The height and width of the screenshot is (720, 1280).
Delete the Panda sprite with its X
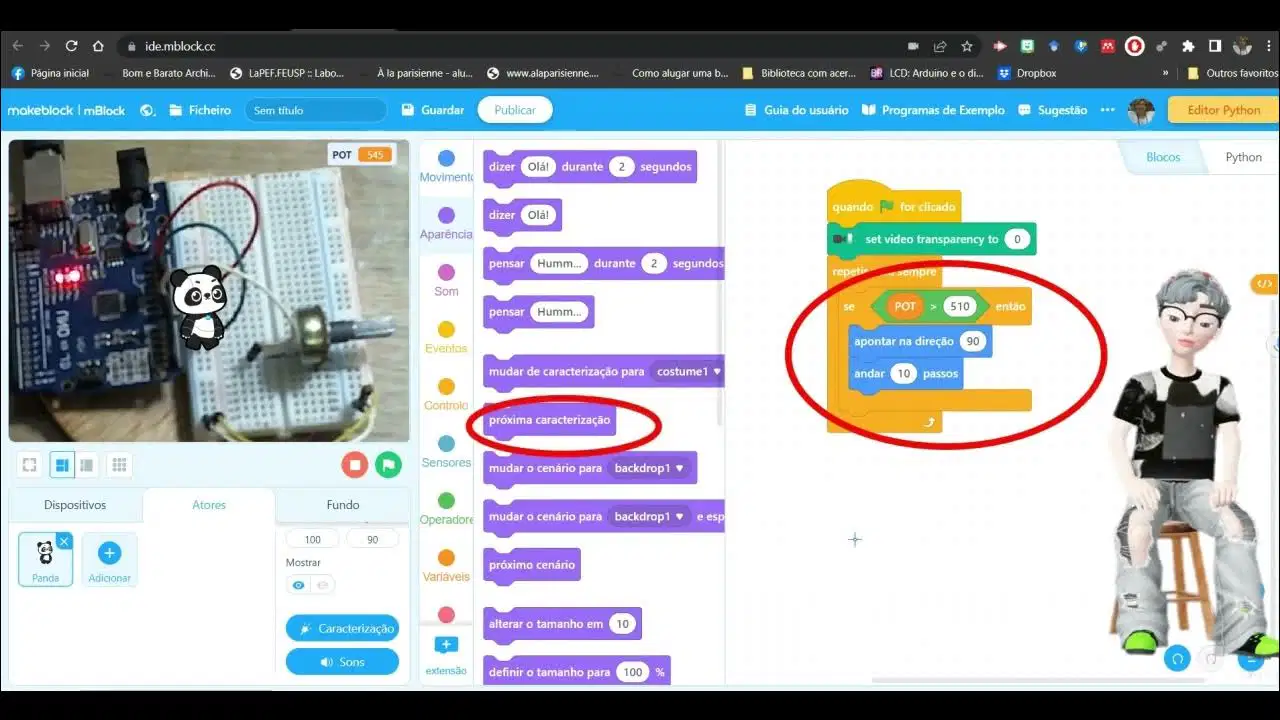[x=64, y=541]
